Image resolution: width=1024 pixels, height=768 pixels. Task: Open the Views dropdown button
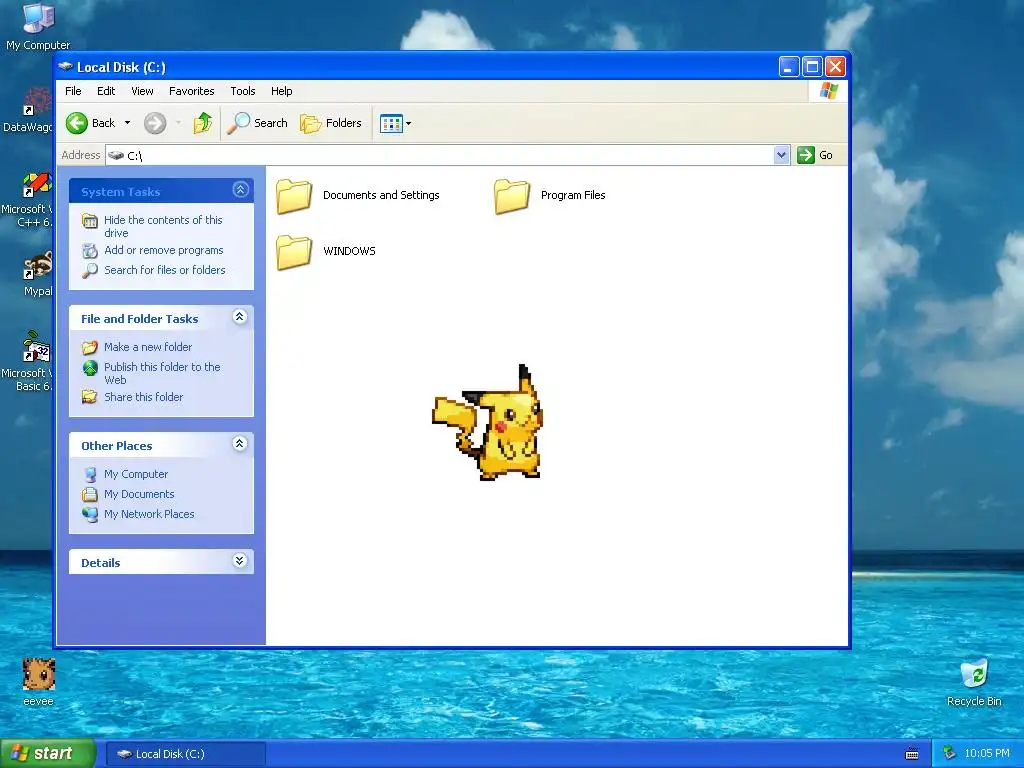pos(396,123)
